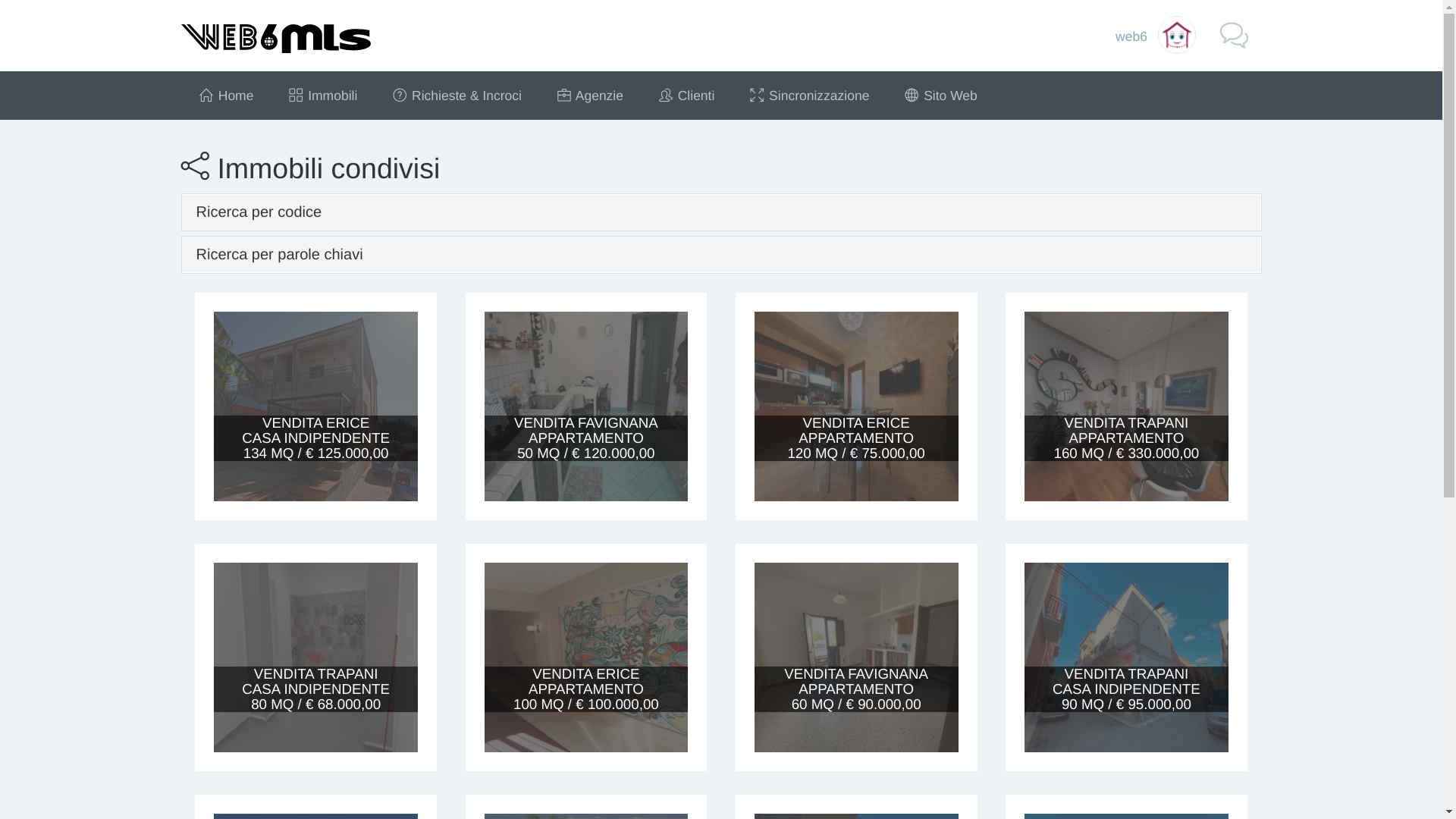Viewport: 1456px width, 819px height.
Task: Click the Richieste question mark icon
Action: [x=400, y=96]
